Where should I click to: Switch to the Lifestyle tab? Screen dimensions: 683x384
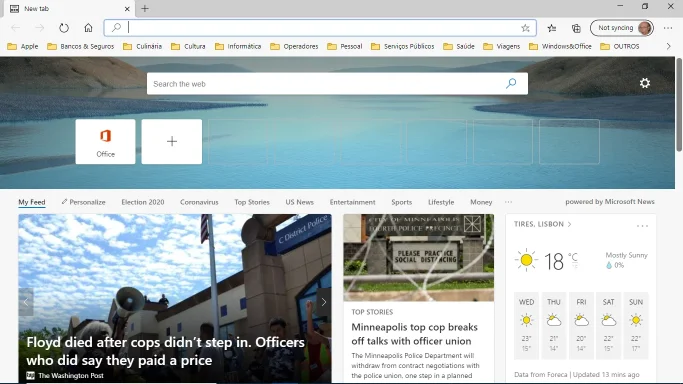coord(441,202)
